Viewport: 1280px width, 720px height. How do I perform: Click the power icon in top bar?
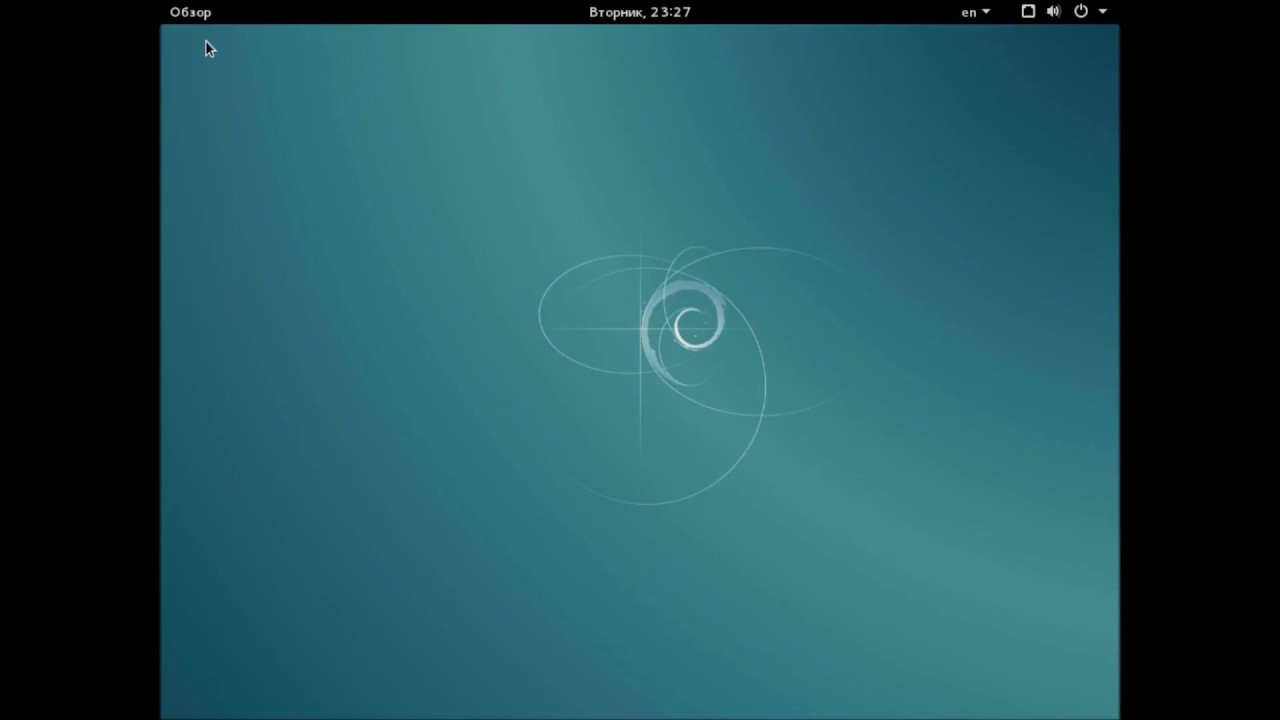1081,11
